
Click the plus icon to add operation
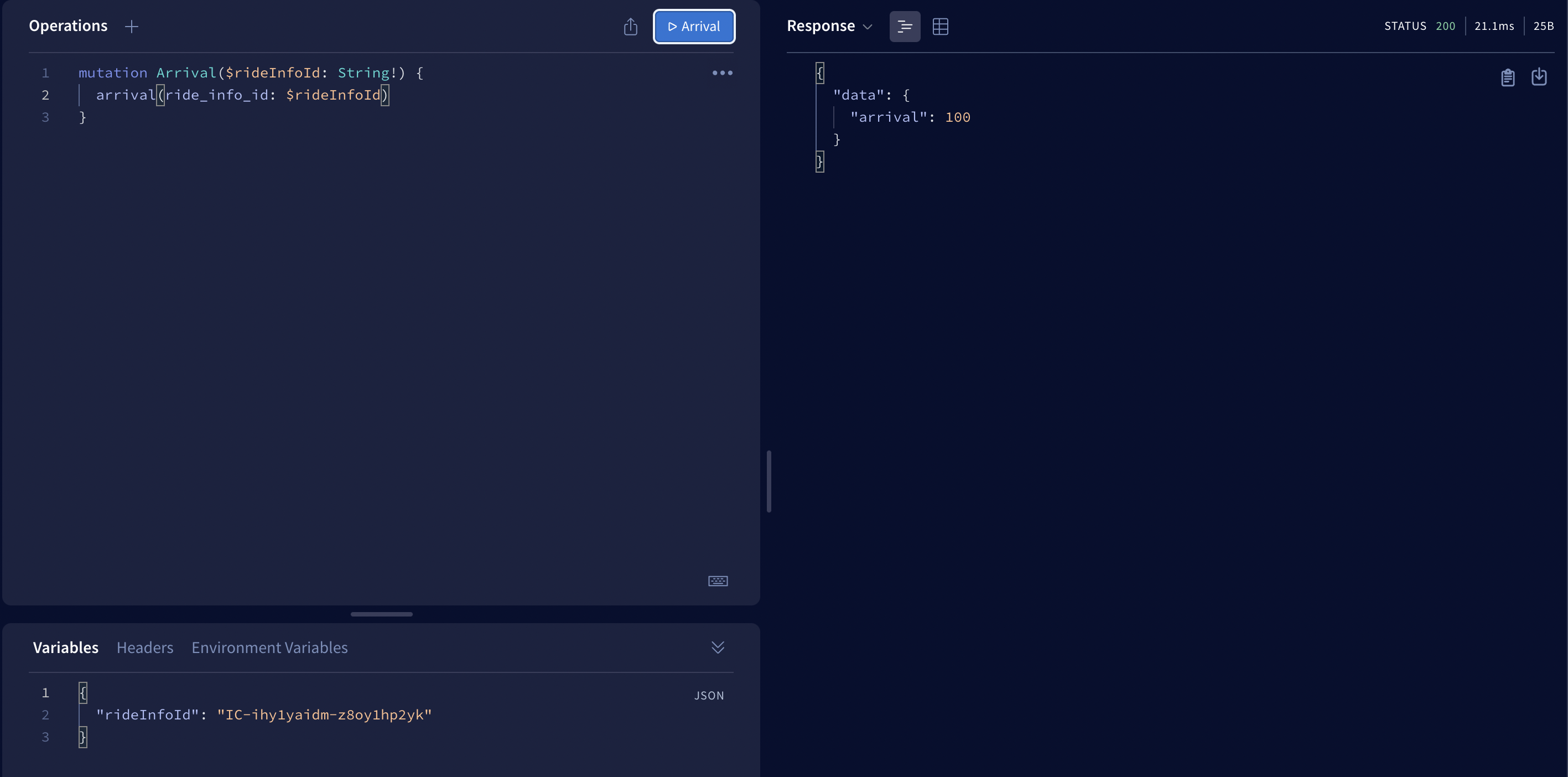132,26
